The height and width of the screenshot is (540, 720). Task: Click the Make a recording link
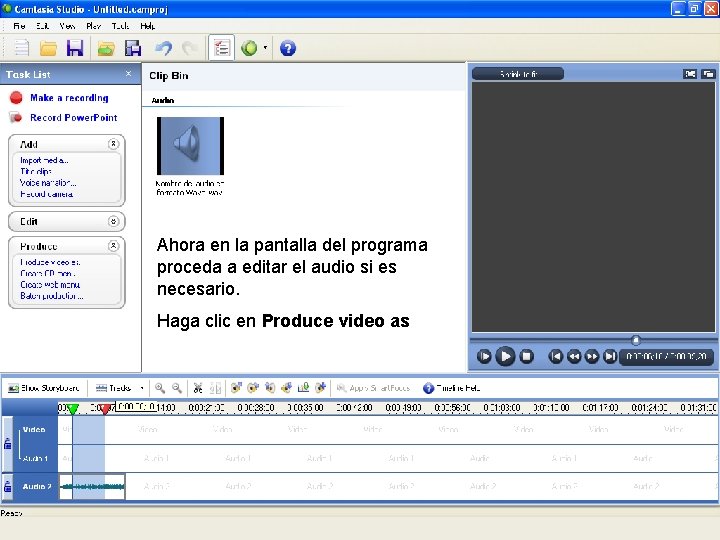coord(69,98)
